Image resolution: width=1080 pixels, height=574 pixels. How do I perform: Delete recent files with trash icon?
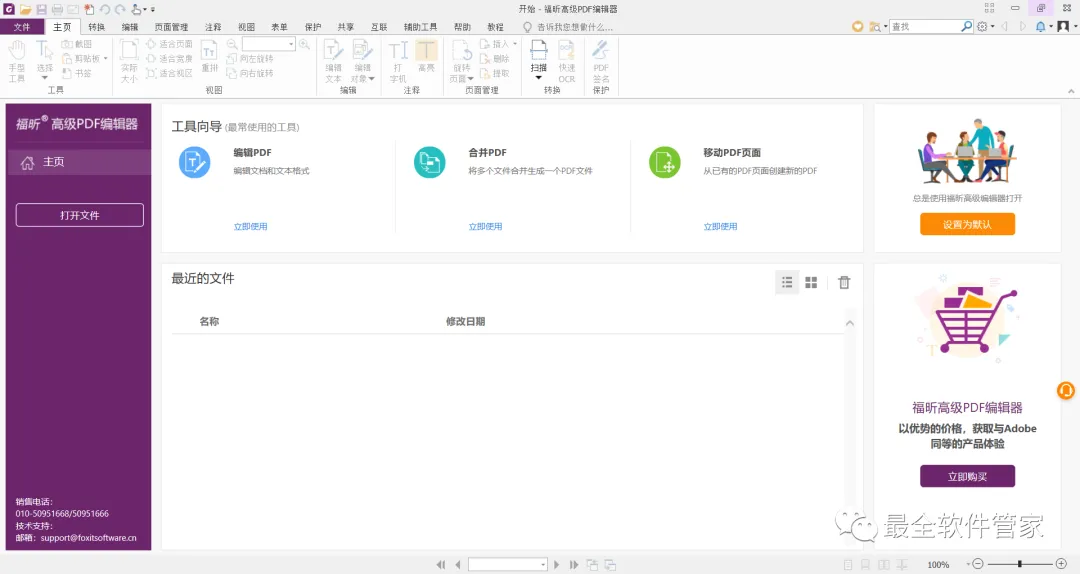pyautogui.click(x=844, y=283)
